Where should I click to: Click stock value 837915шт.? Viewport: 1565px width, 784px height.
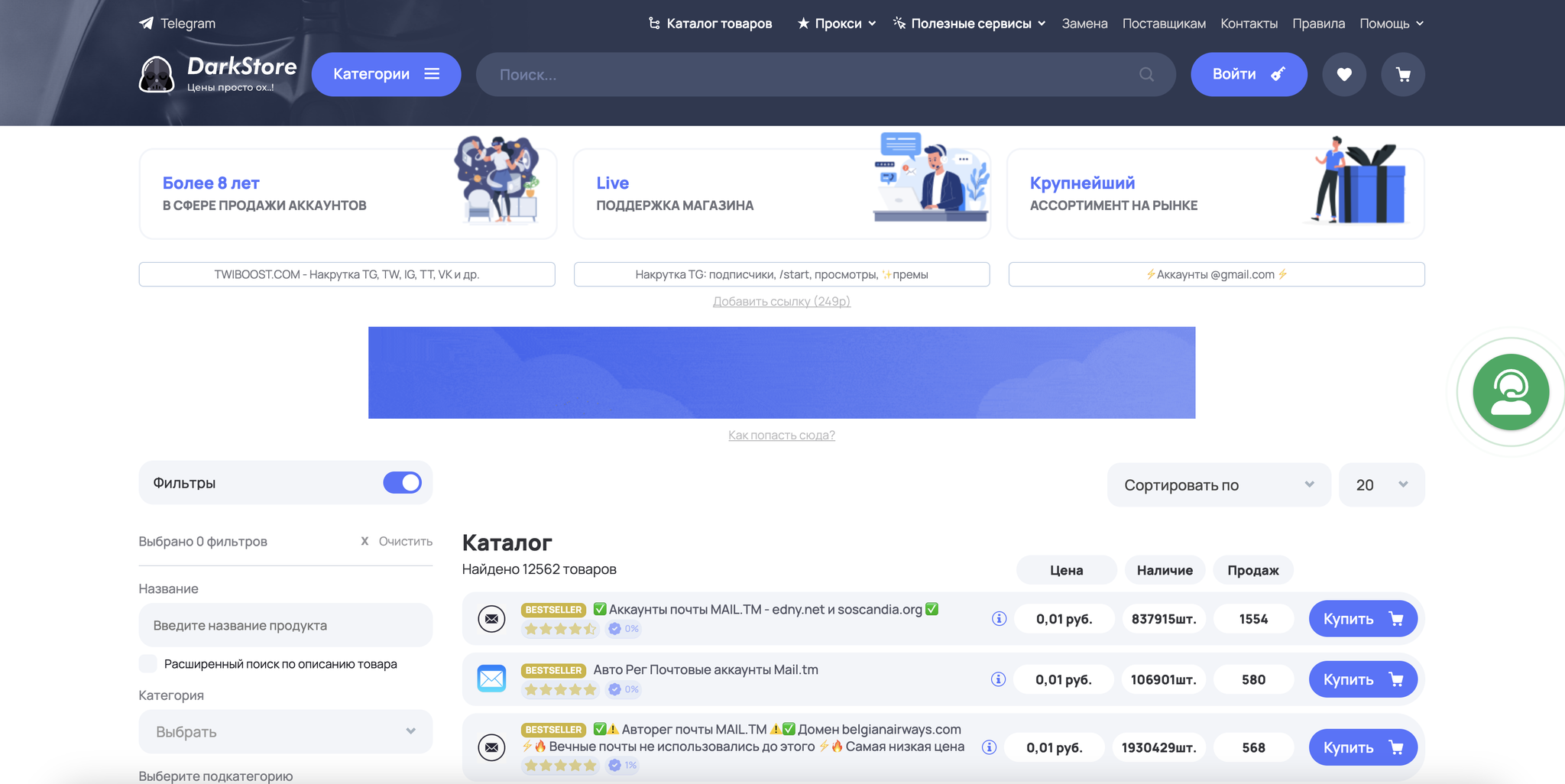[x=1164, y=618]
